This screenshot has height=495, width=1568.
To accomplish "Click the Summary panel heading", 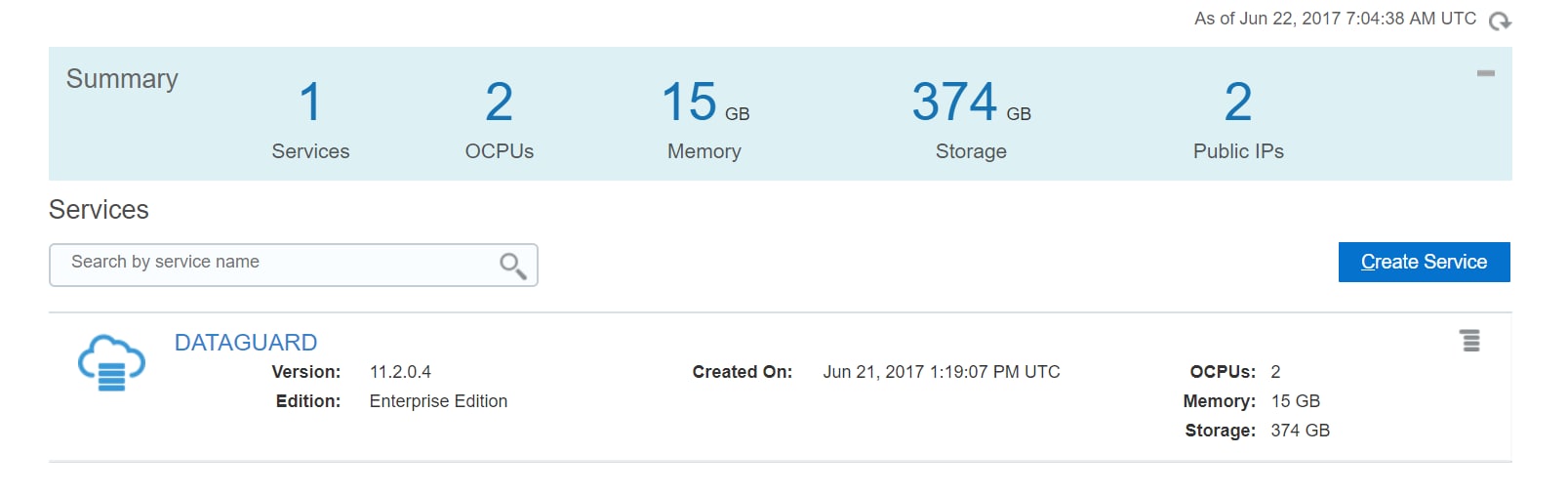I will pos(122,79).
